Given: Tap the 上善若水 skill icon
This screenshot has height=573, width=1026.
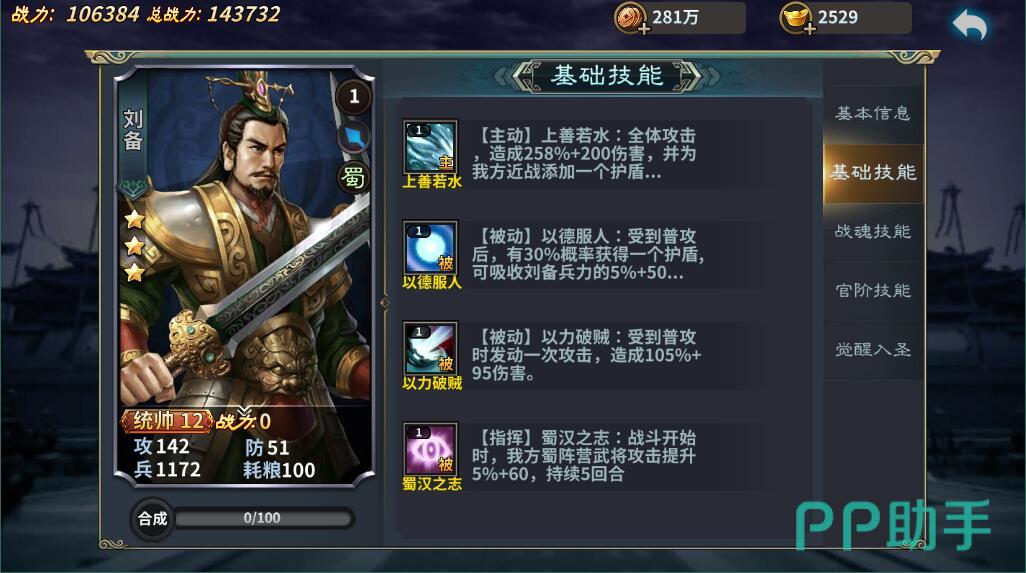Looking at the screenshot, I should 431,147.
